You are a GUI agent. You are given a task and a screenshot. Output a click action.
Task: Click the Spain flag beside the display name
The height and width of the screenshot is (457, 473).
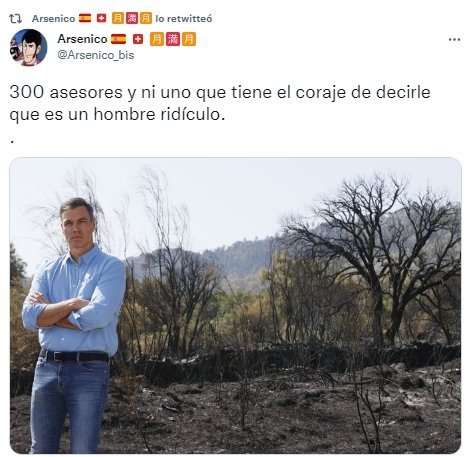coord(118,39)
